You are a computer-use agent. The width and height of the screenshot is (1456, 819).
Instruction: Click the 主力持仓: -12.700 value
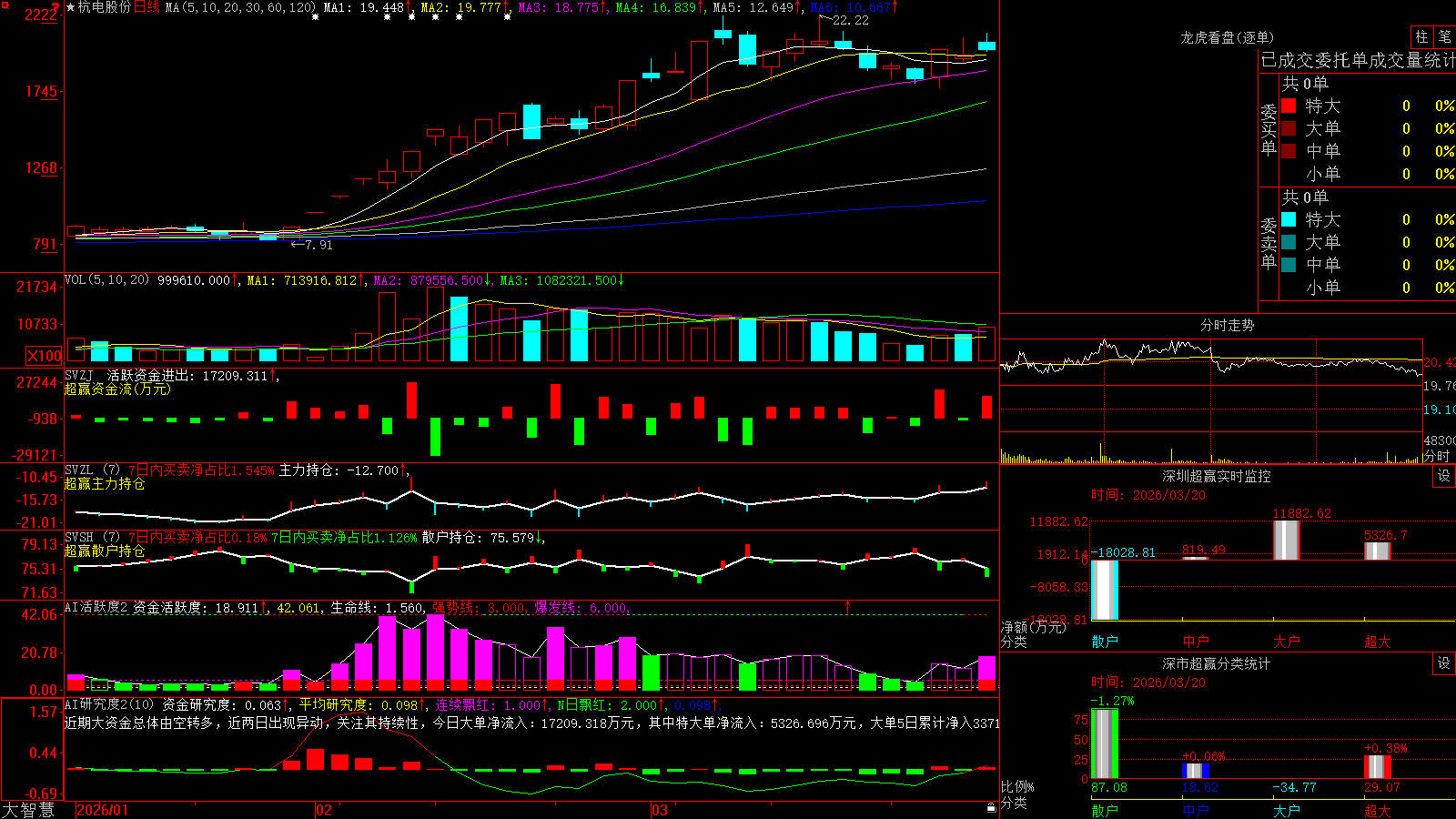[340, 470]
